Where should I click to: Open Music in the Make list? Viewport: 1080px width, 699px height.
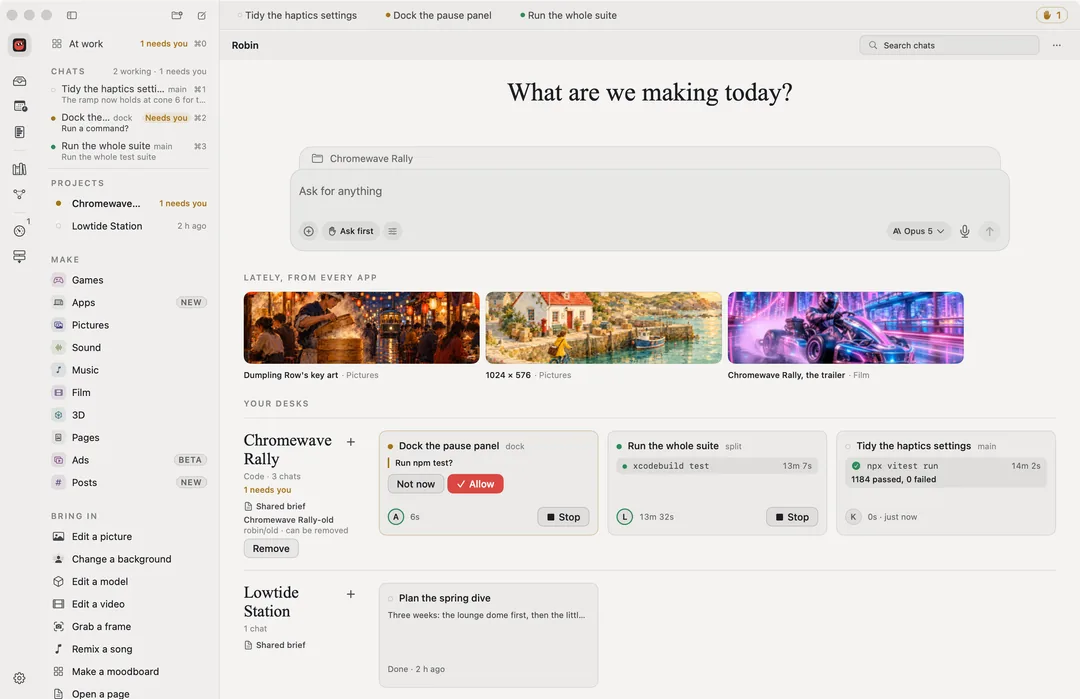129,370
